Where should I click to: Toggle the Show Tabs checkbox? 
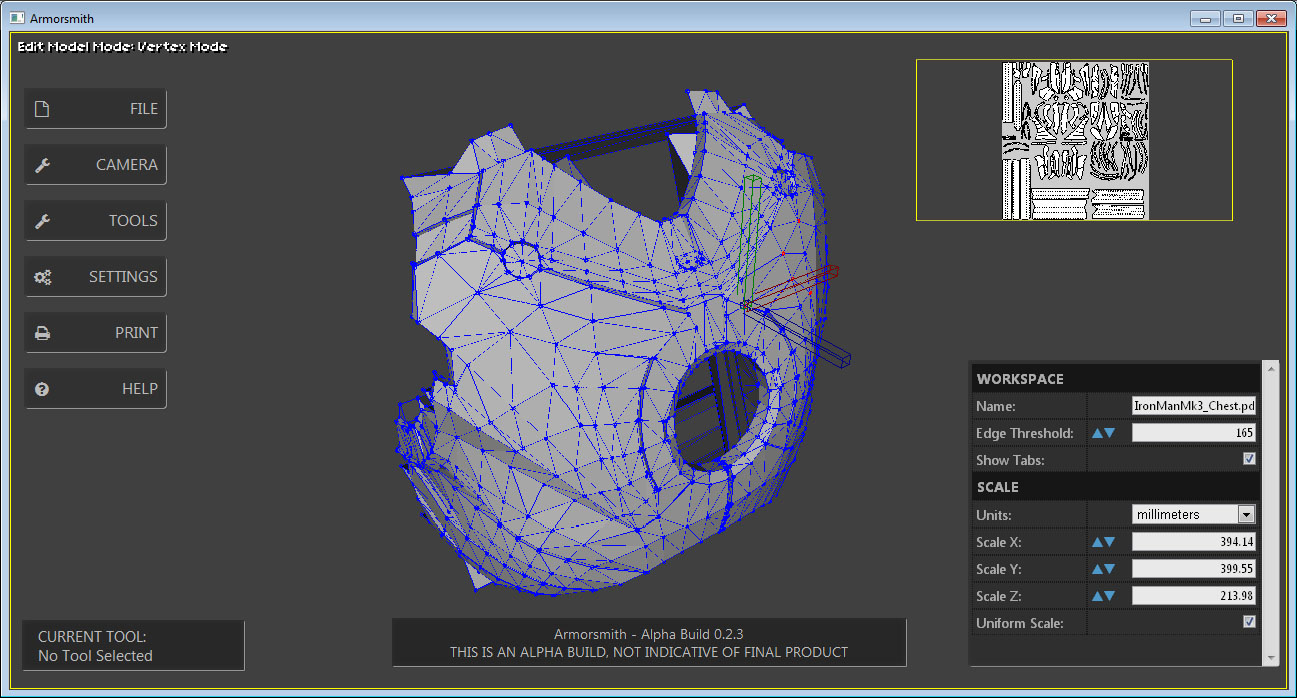1249,460
